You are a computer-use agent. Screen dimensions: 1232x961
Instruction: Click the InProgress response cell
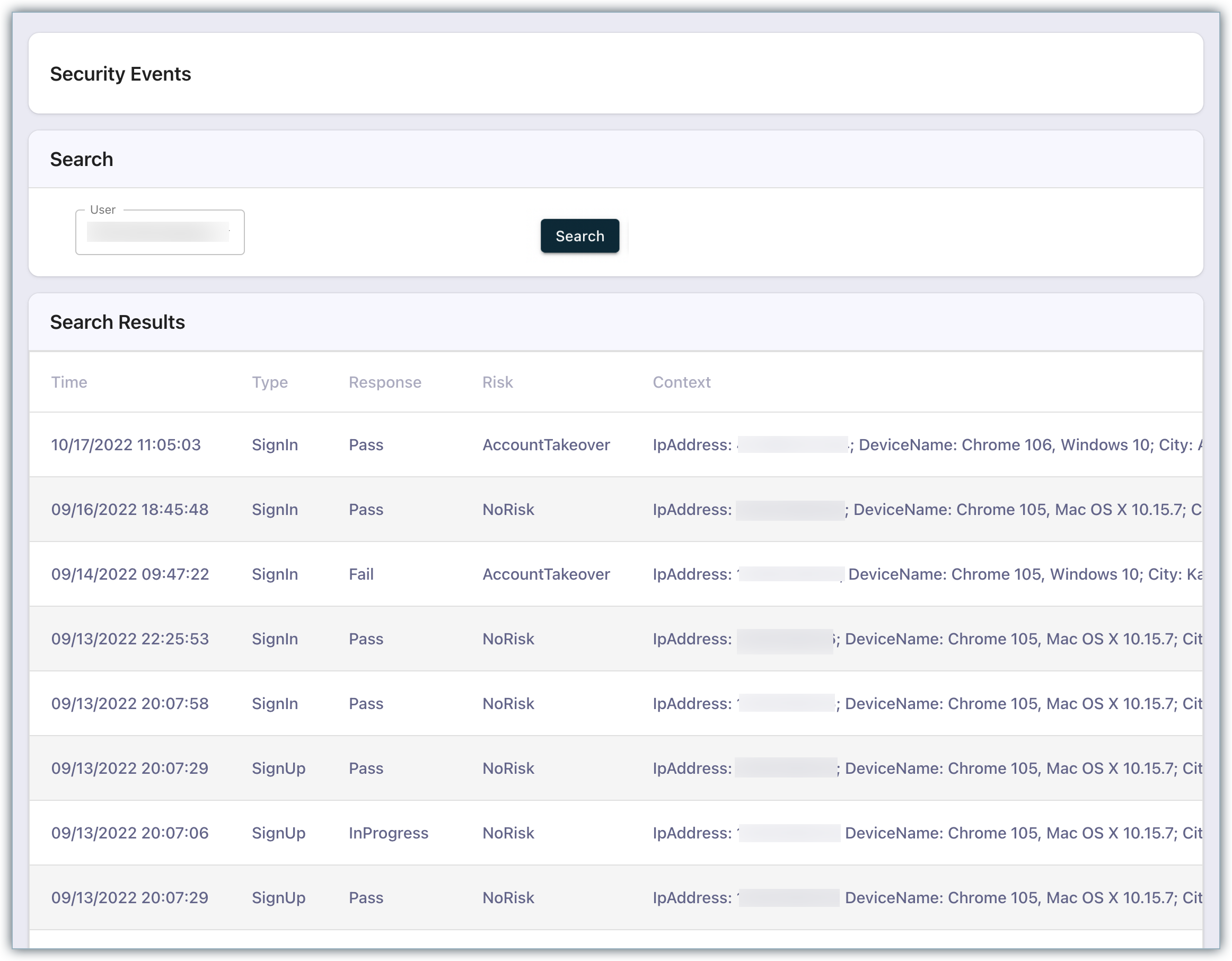pos(388,833)
